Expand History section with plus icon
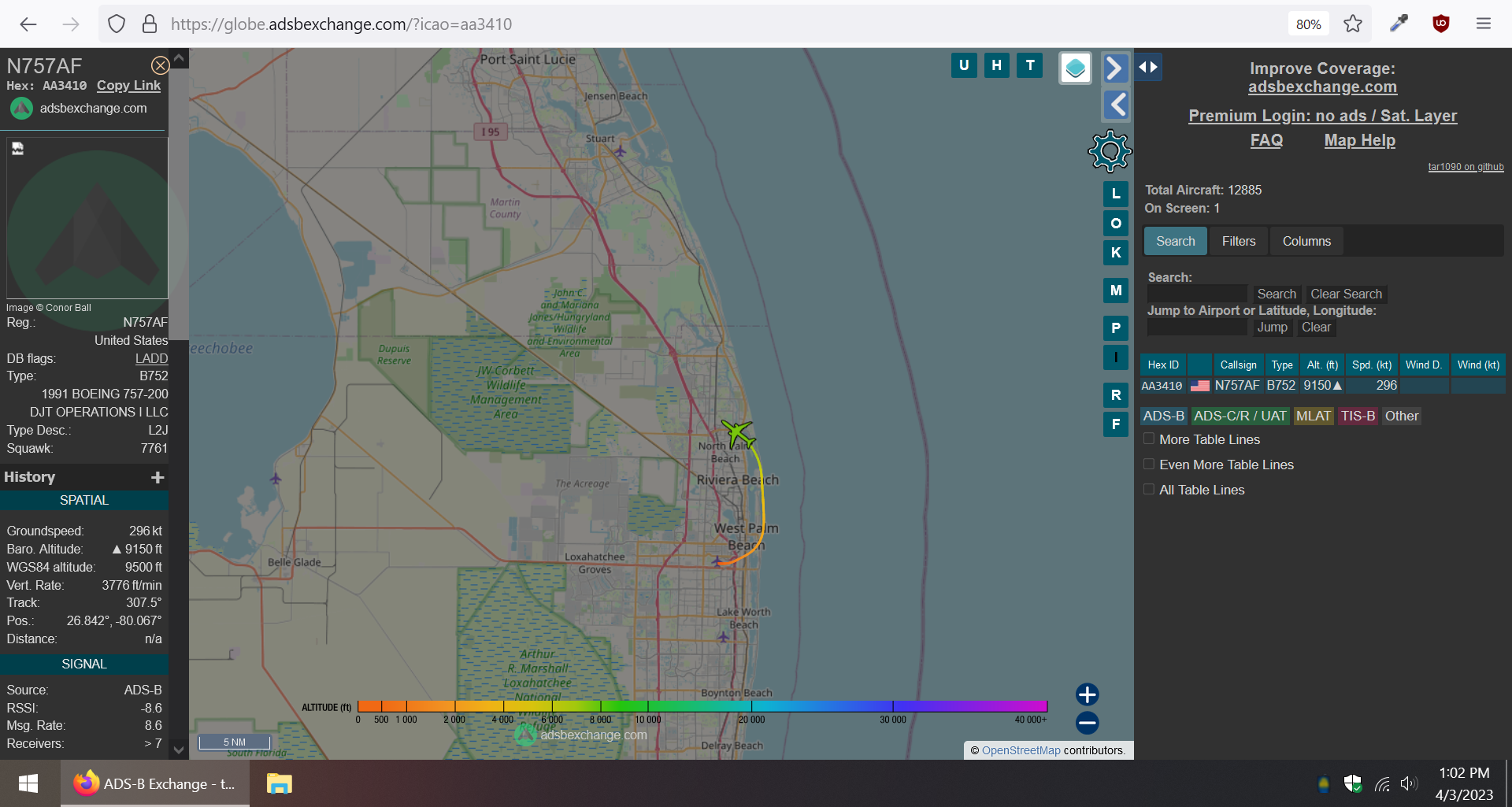Viewport: 1512px width, 807px height. coord(157,477)
